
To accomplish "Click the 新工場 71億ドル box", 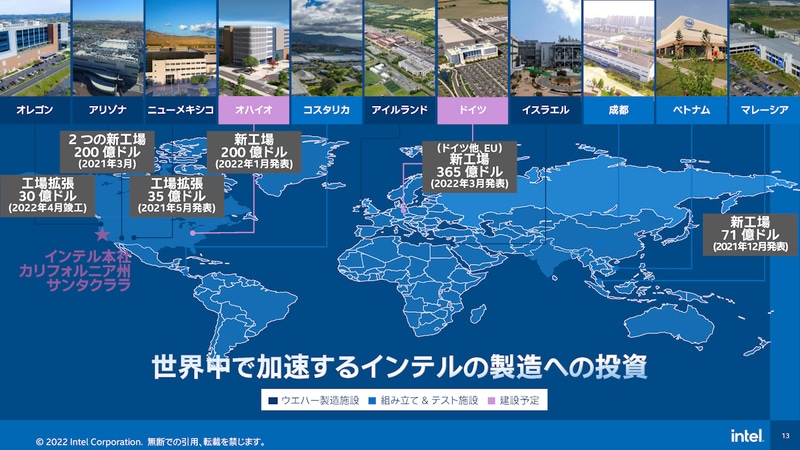I will coord(750,234).
